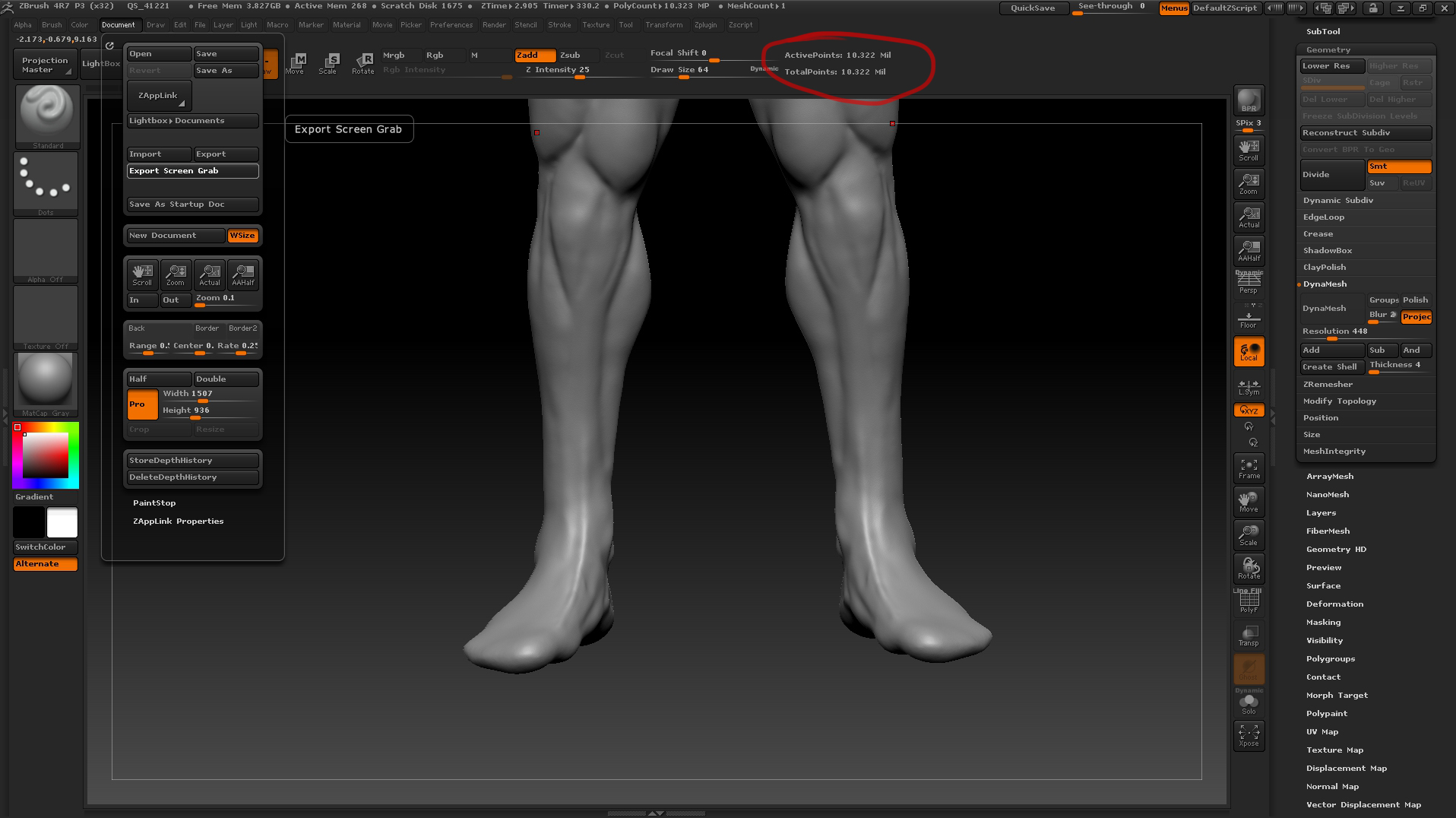This screenshot has height=818, width=1456.
Task: Toggle the Local symmetry icon
Action: (1249, 351)
